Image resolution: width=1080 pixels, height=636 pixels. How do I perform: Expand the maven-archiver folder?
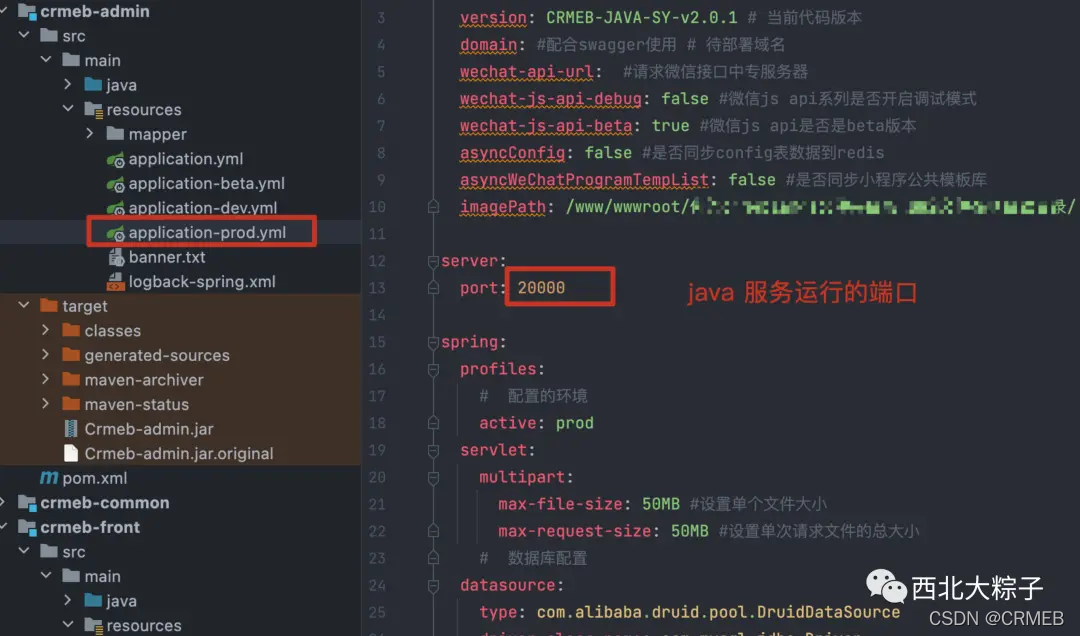pyautogui.click(x=45, y=379)
